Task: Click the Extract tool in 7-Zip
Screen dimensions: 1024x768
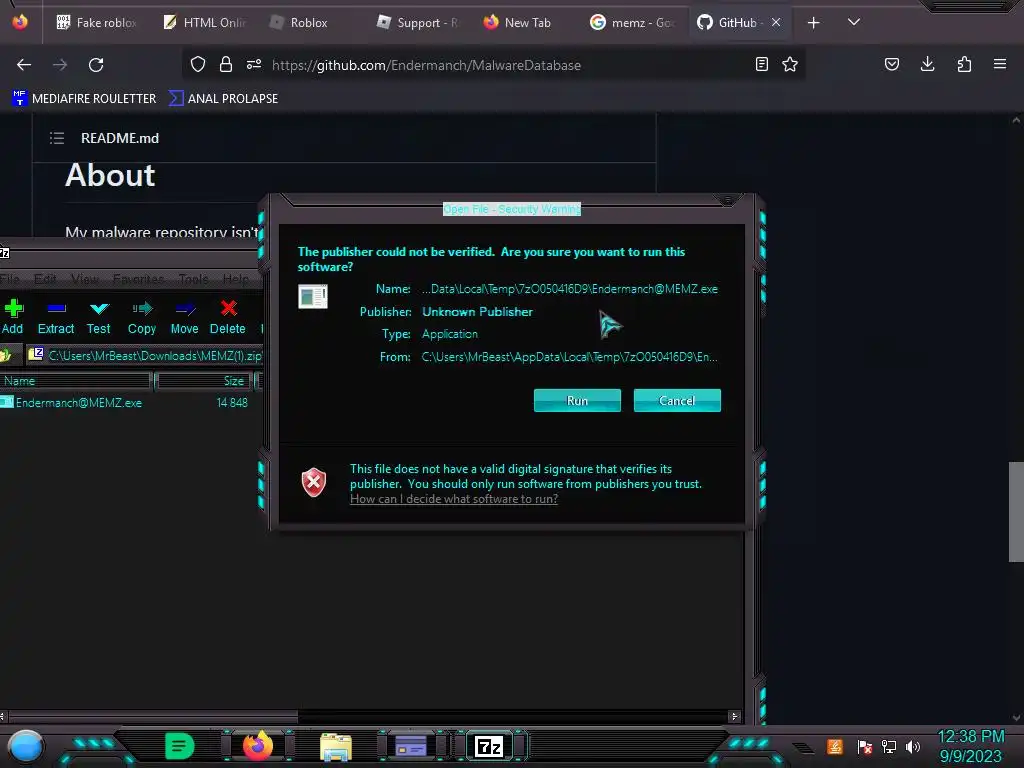Action: (56, 317)
